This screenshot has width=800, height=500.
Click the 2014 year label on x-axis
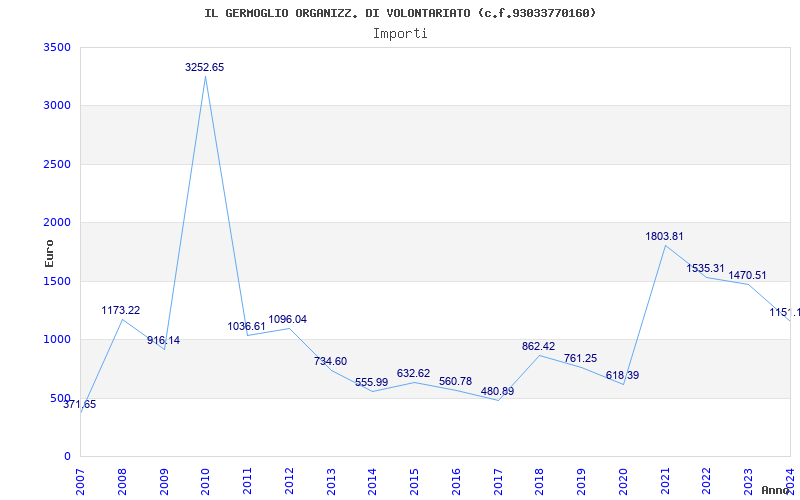click(373, 482)
